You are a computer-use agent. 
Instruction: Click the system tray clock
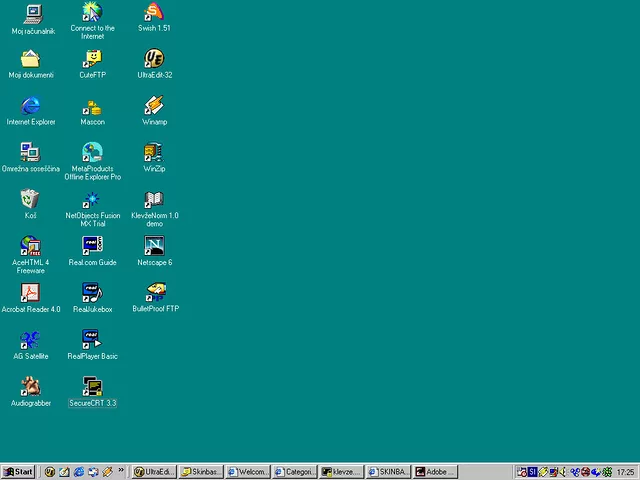[625, 472]
